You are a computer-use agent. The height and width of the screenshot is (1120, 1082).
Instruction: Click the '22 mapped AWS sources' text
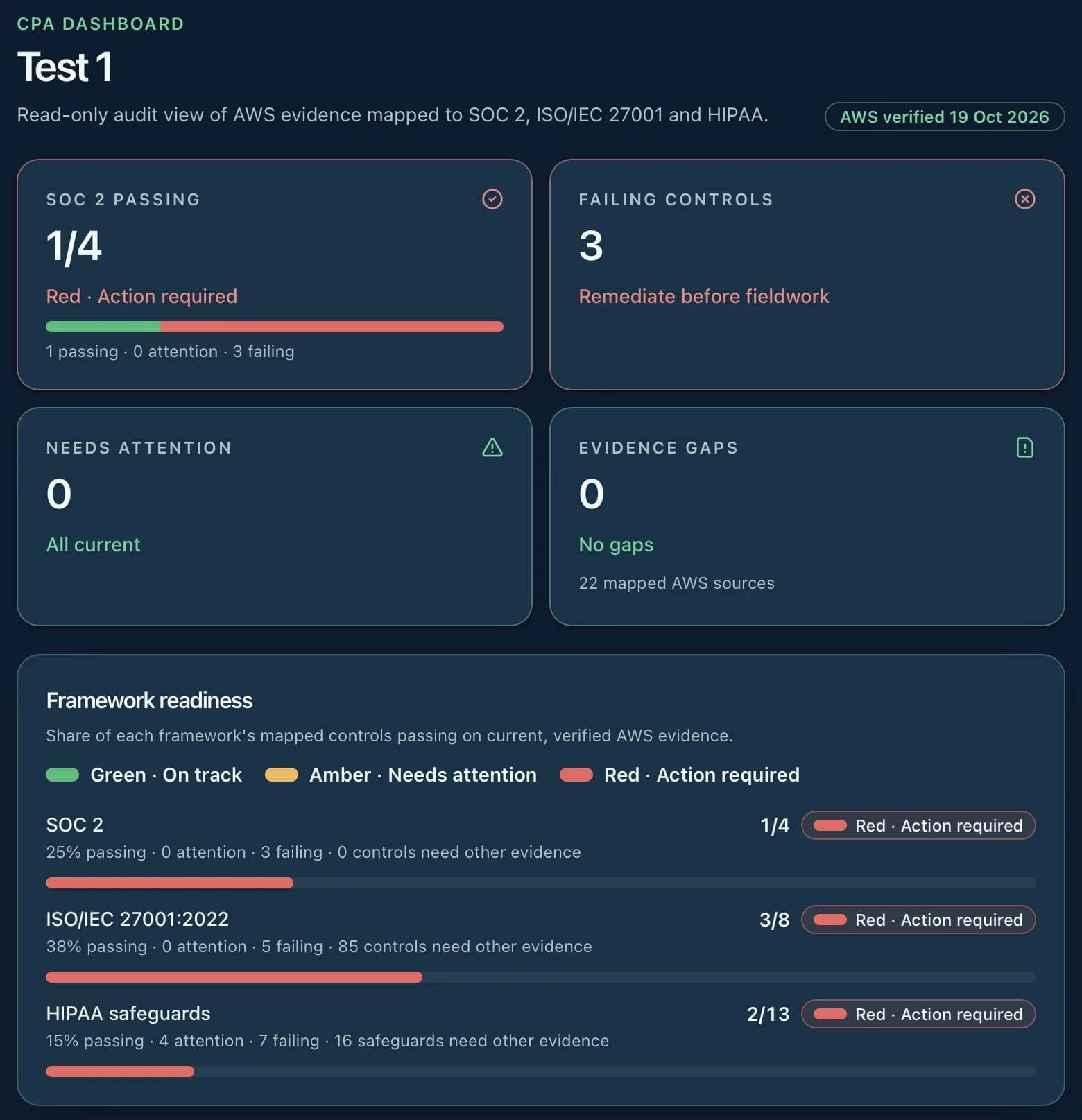pyautogui.click(x=677, y=583)
